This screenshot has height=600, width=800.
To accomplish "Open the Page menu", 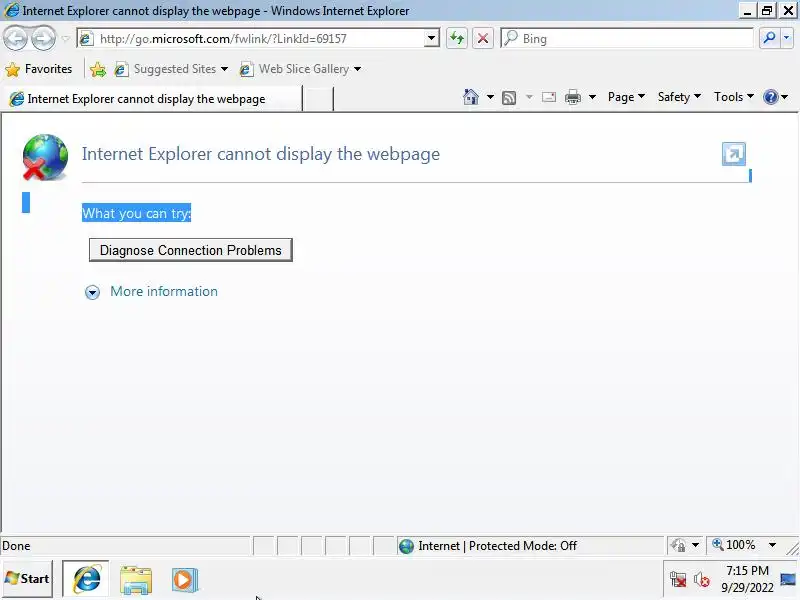I will tap(627, 97).
